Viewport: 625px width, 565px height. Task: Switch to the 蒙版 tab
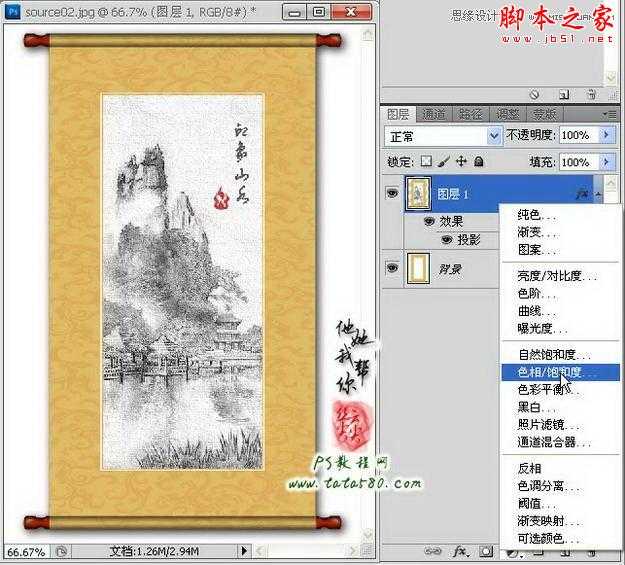click(544, 114)
